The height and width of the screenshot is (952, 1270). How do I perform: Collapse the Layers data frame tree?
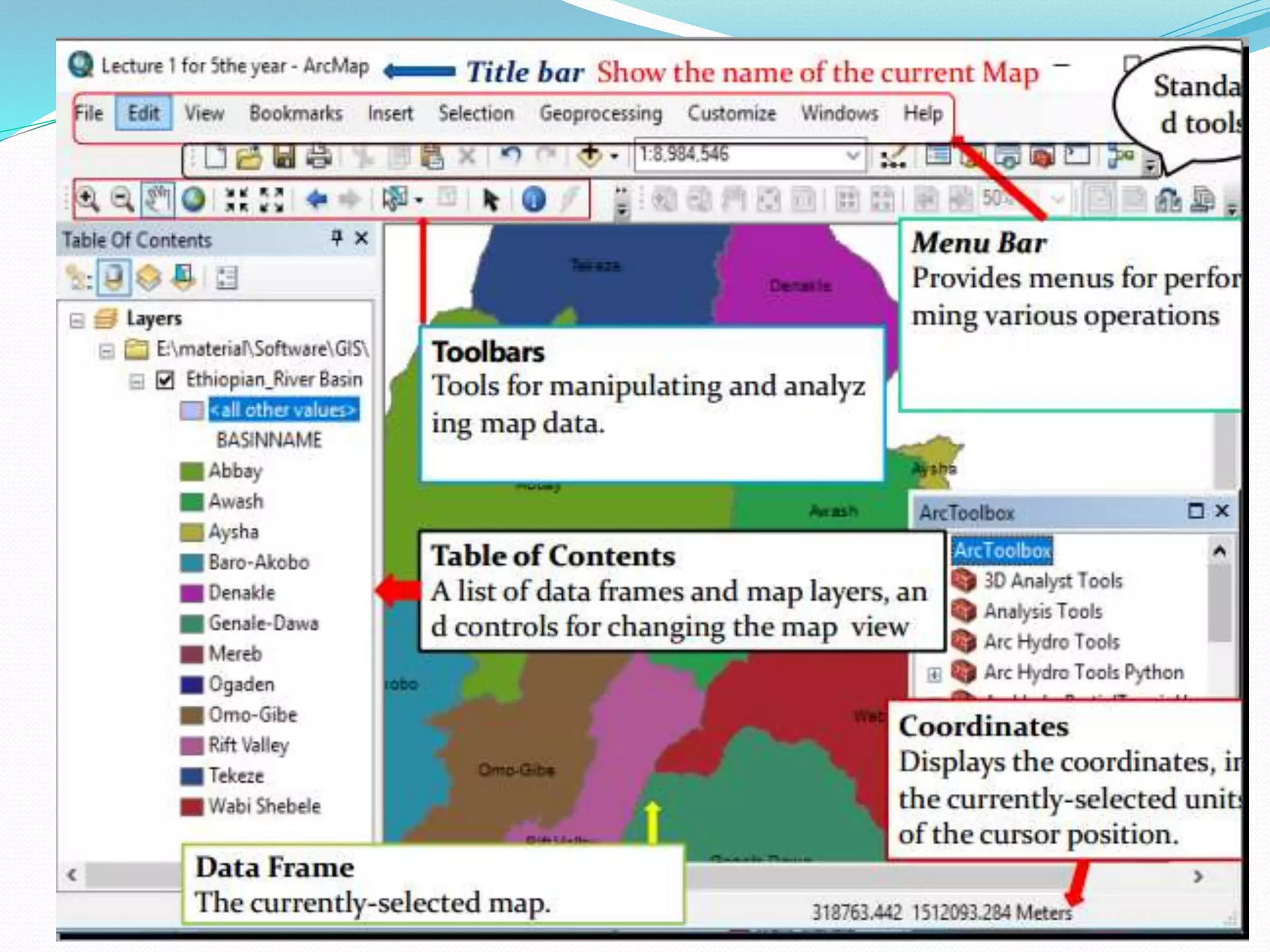77,320
